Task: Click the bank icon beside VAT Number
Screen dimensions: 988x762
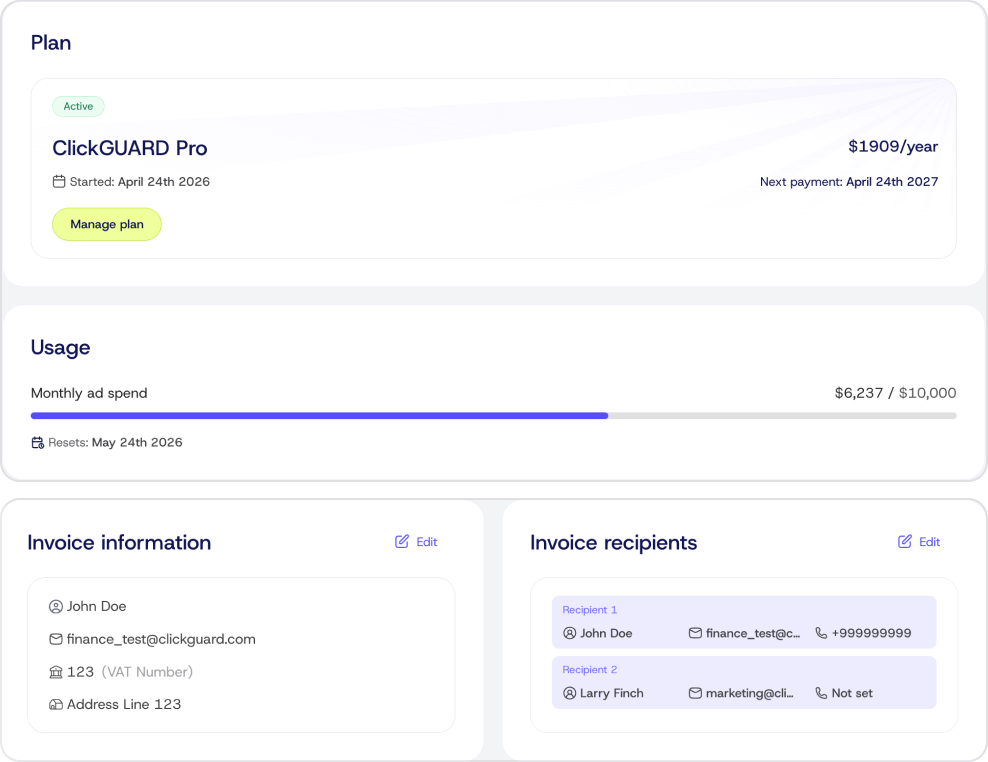Action: coord(55,672)
